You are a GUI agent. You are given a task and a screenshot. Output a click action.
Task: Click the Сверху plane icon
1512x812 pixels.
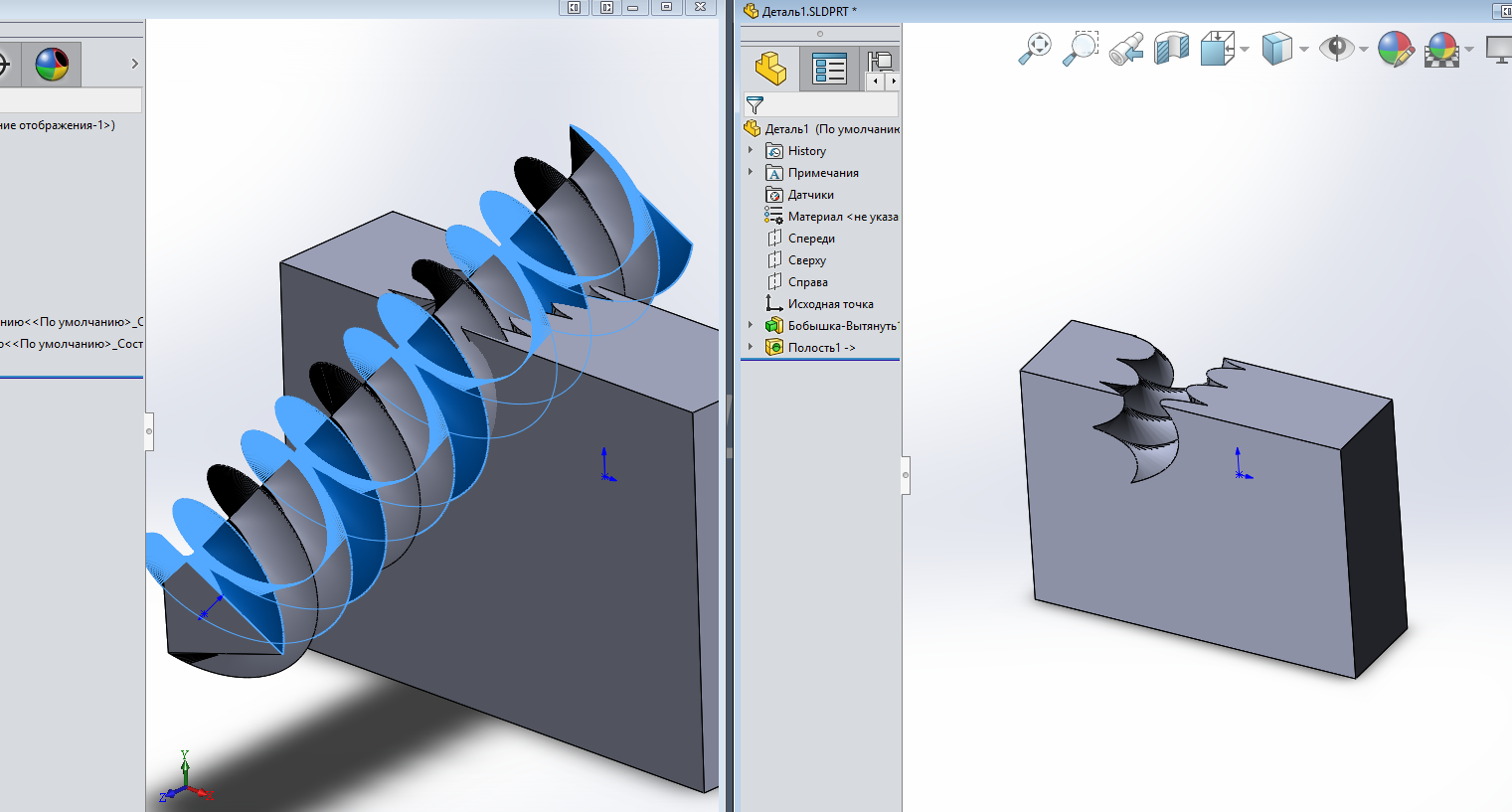coord(774,260)
